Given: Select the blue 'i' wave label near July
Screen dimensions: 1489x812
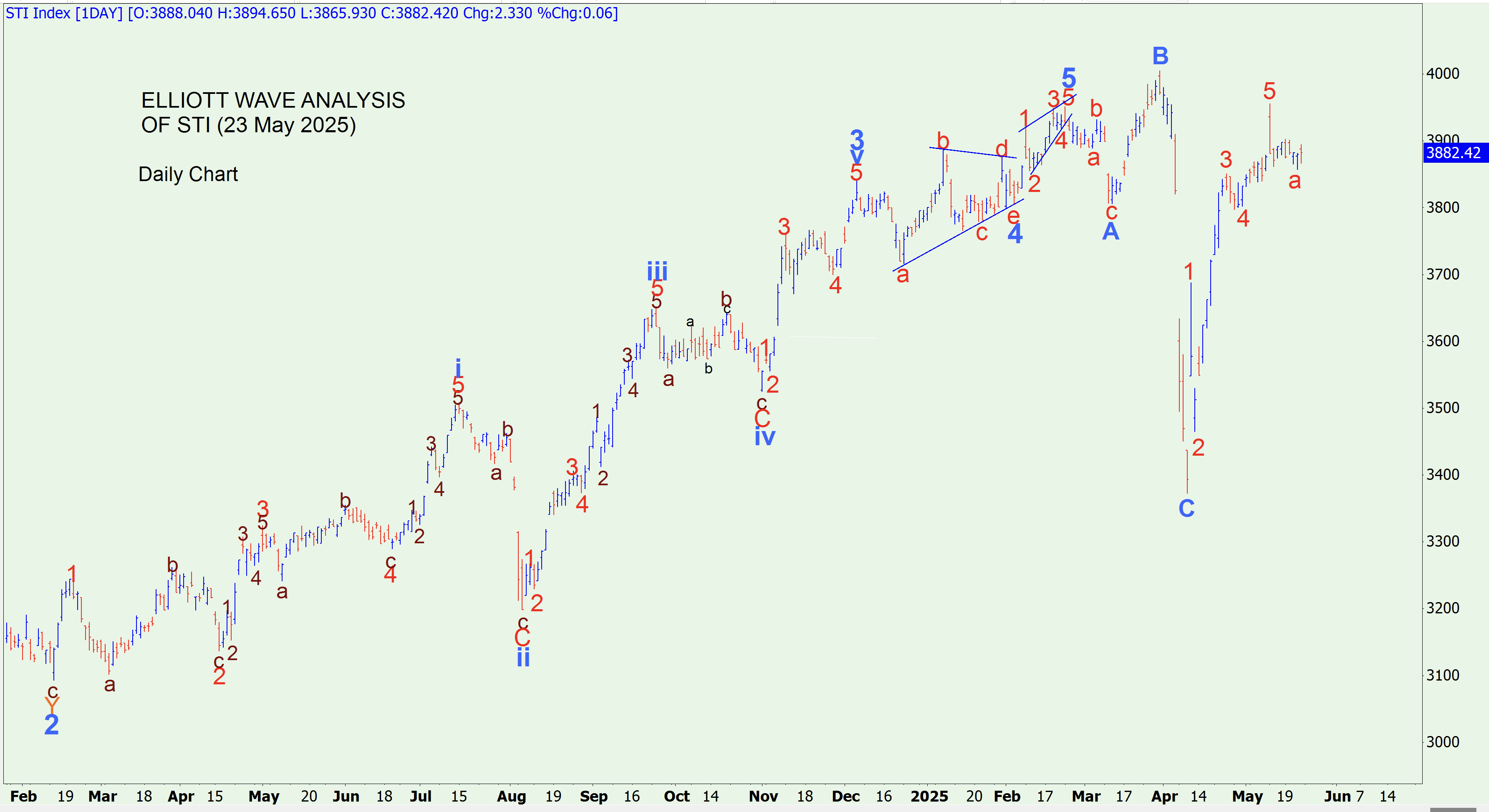Looking at the screenshot, I should [x=458, y=368].
